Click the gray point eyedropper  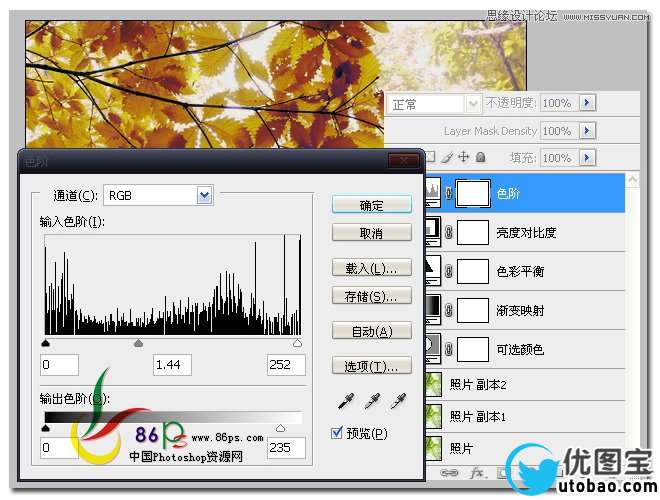coord(372,401)
